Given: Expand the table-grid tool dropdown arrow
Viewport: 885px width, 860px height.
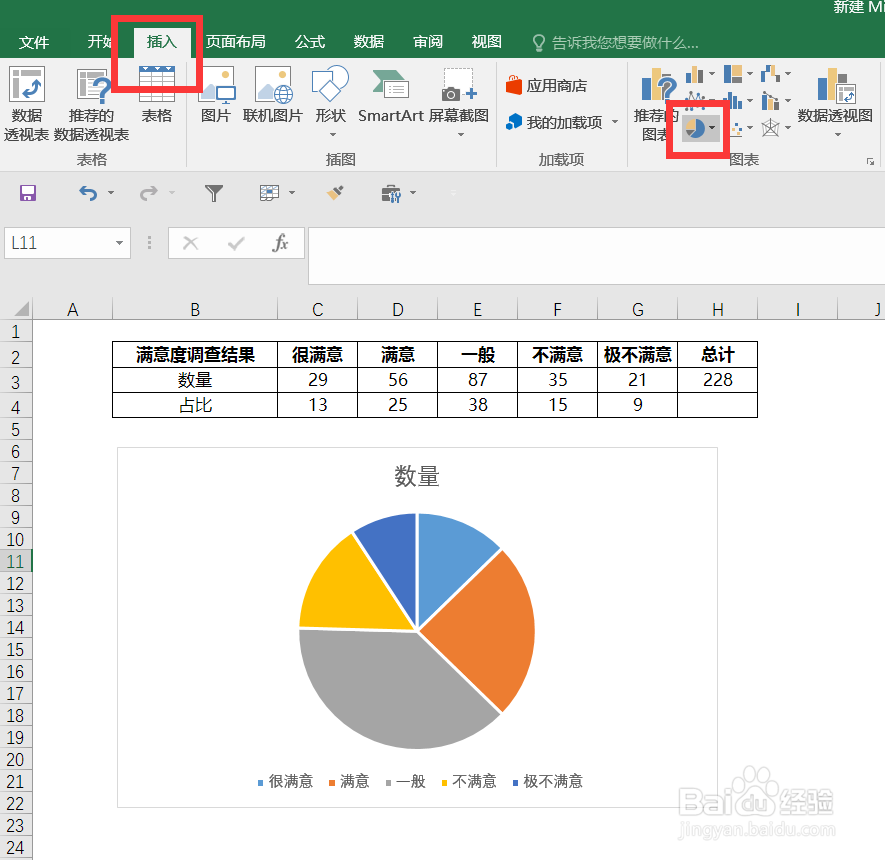Looking at the screenshot, I should coord(292,193).
